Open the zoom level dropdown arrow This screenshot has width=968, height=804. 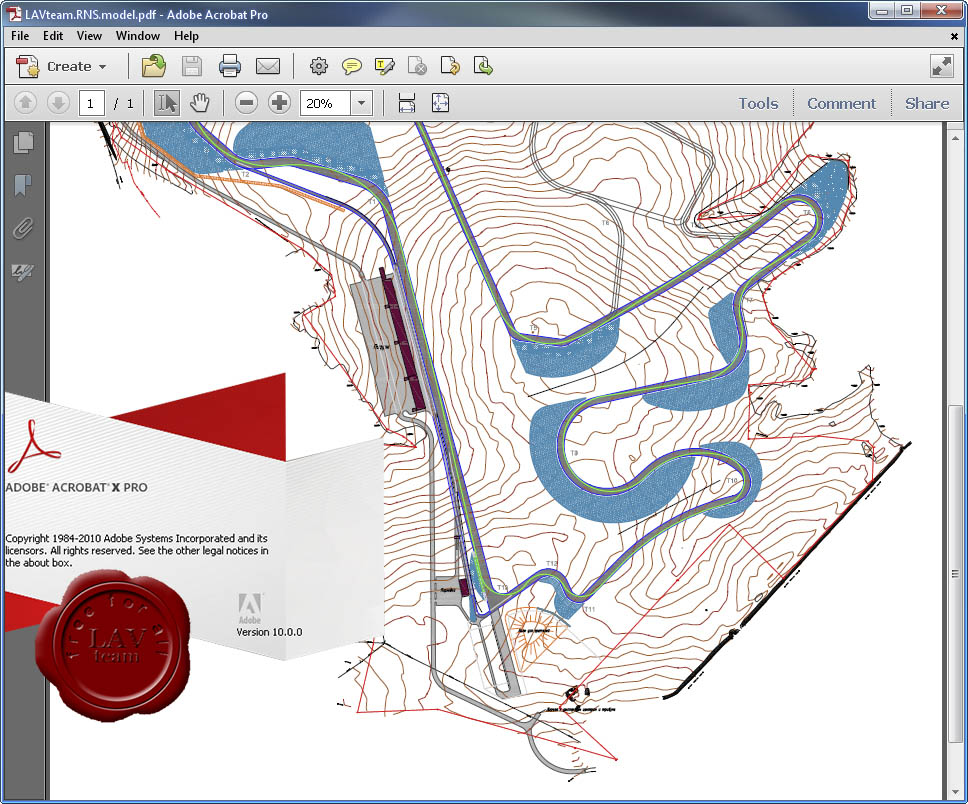pos(362,103)
